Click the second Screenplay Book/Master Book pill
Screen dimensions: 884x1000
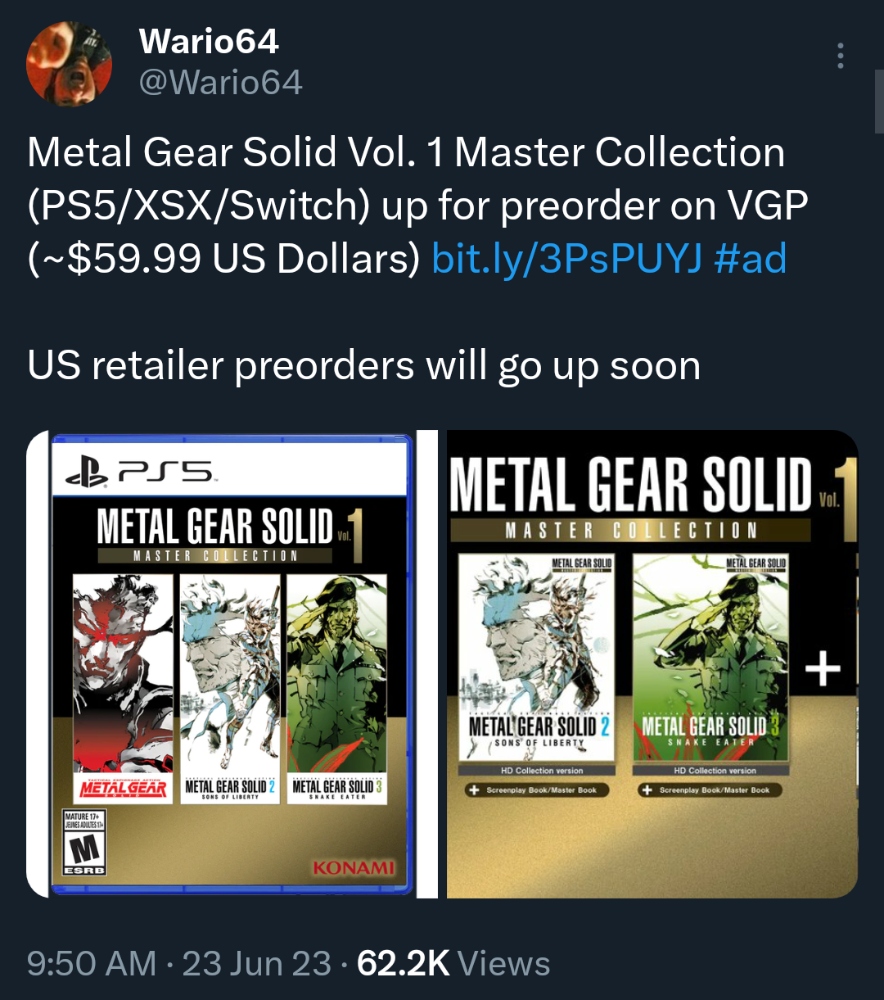(710, 790)
